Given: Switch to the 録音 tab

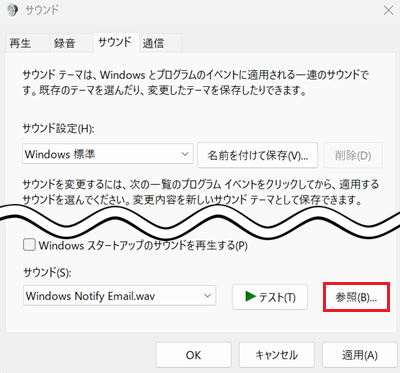Looking at the screenshot, I should click(x=71, y=43).
